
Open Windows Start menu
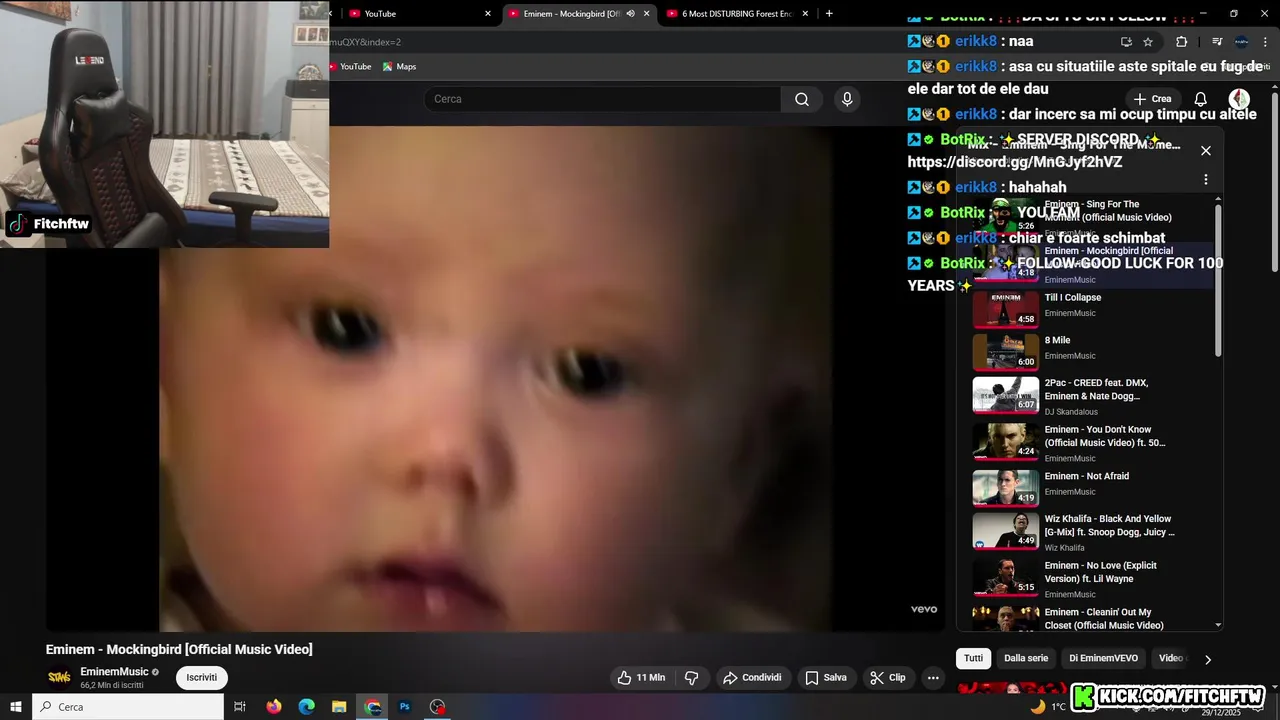16,707
